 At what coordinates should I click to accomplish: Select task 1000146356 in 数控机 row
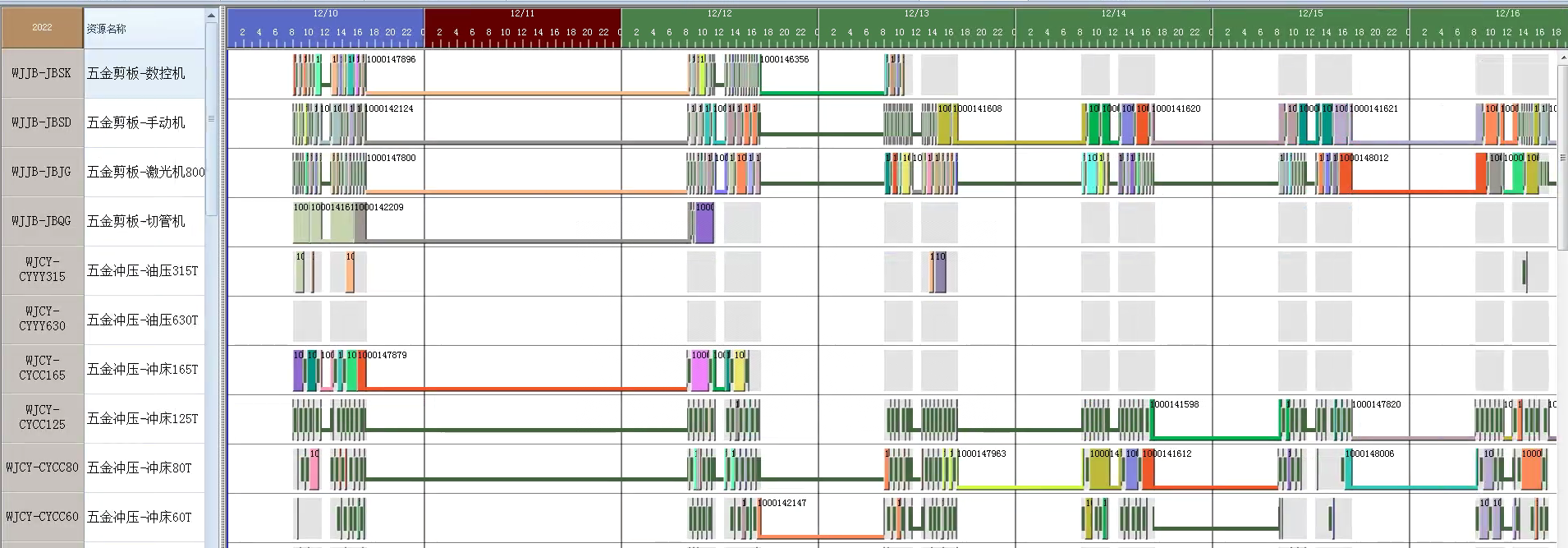click(785, 59)
